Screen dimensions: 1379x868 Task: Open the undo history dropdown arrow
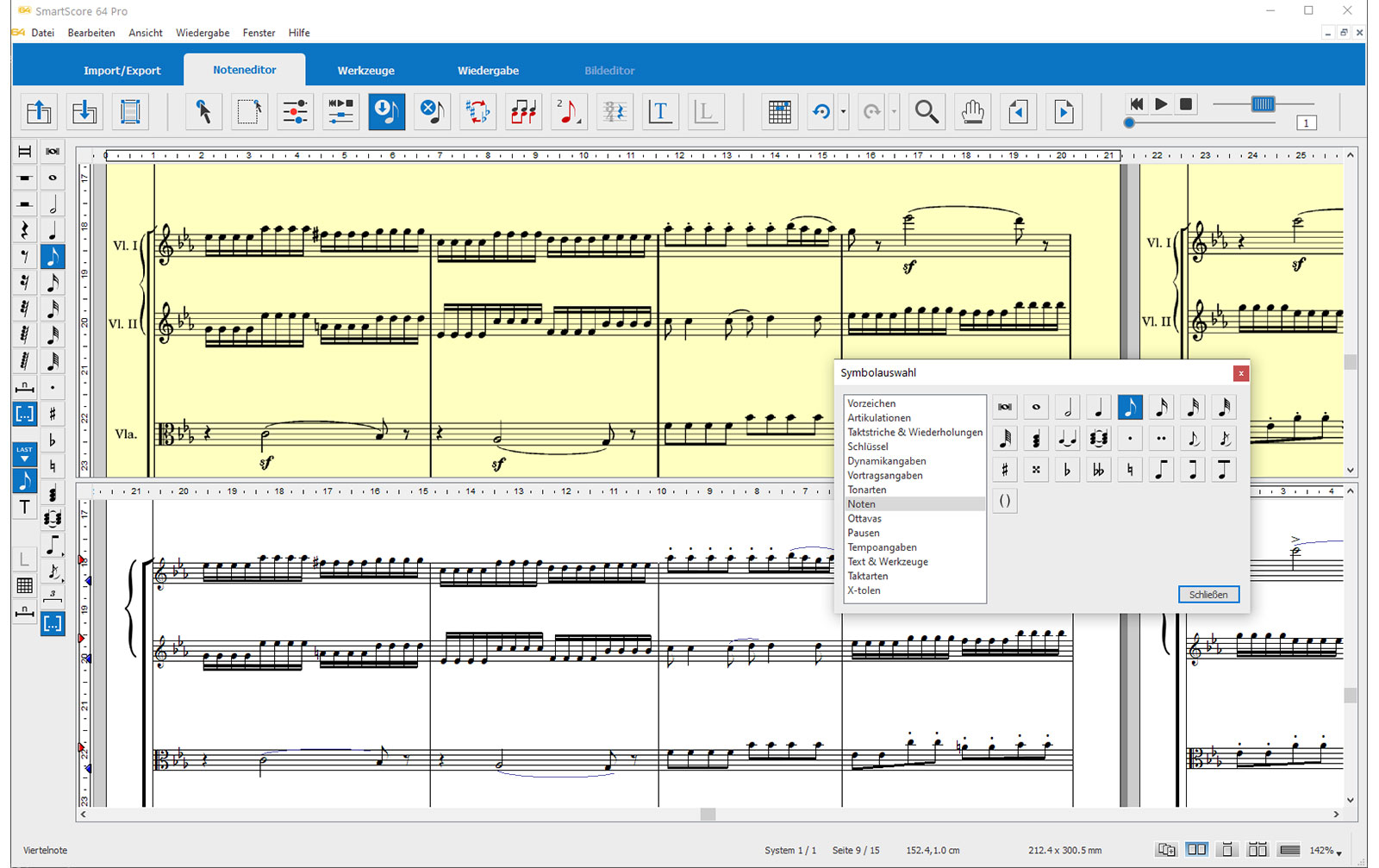click(843, 112)
